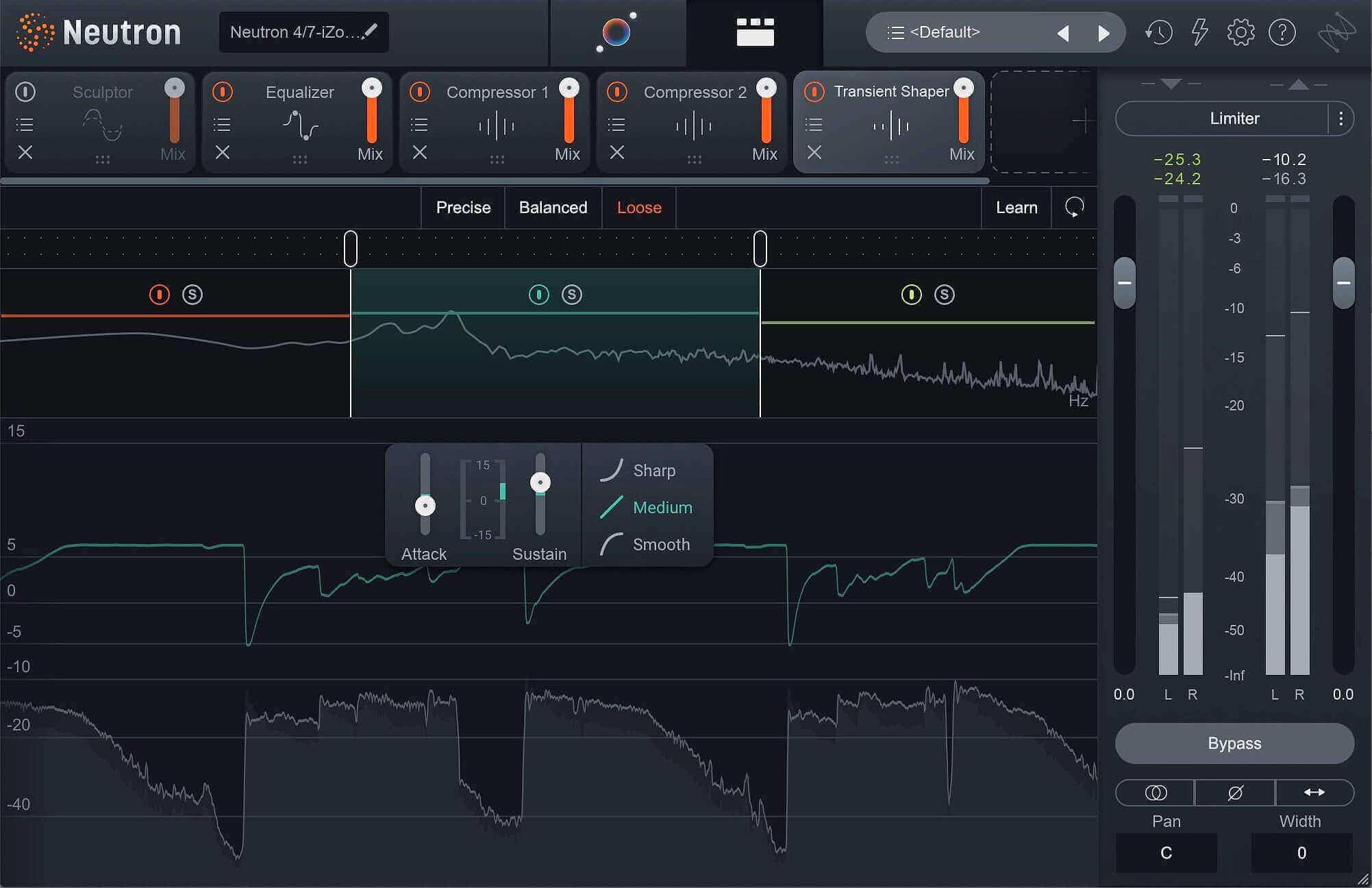The width and height of the screenshot is (1372, 888).
Task: Bypass the low band orange power toggle
Action: click(160, 295)
